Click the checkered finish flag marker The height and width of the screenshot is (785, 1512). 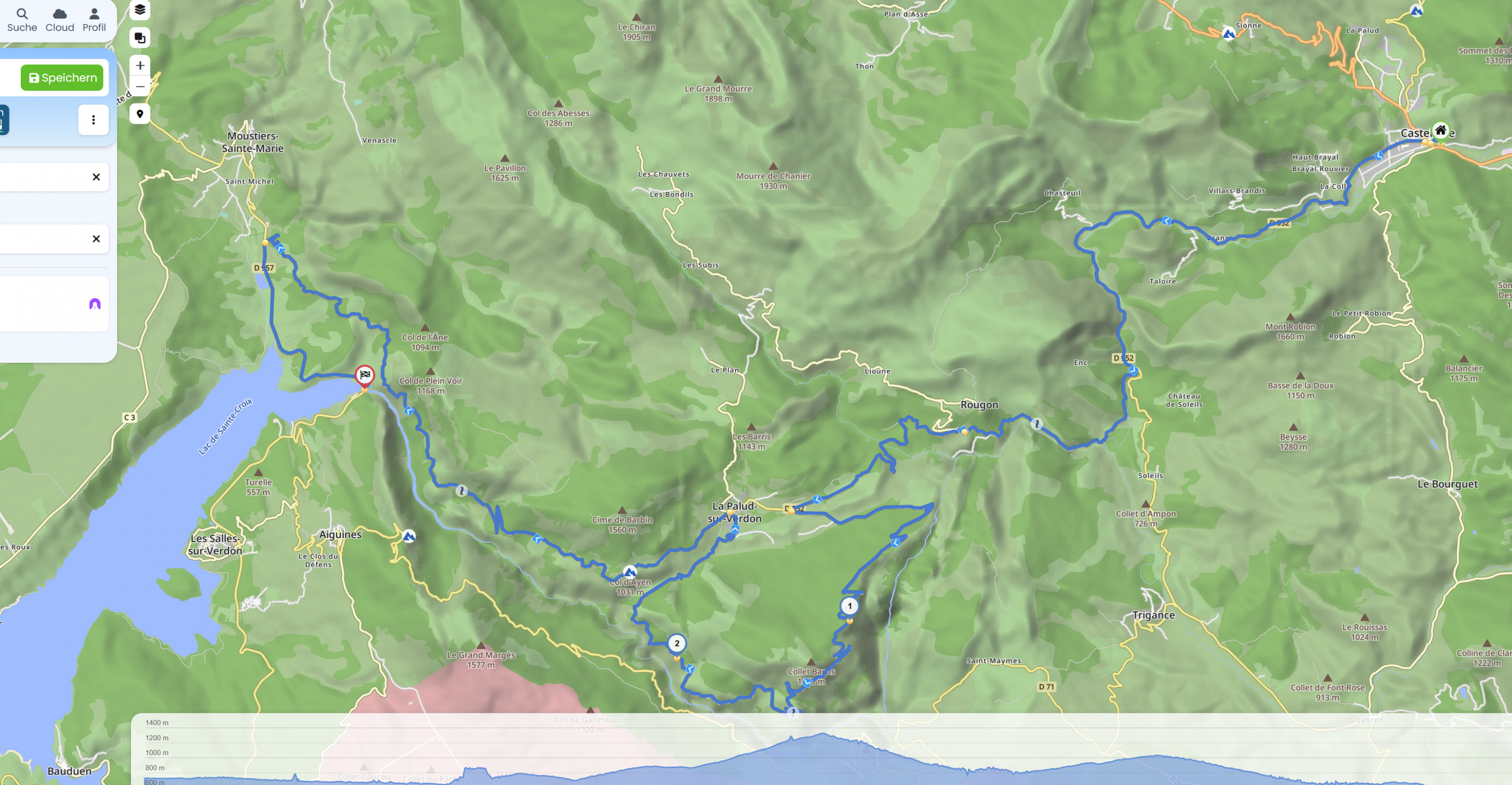(364, 374)
